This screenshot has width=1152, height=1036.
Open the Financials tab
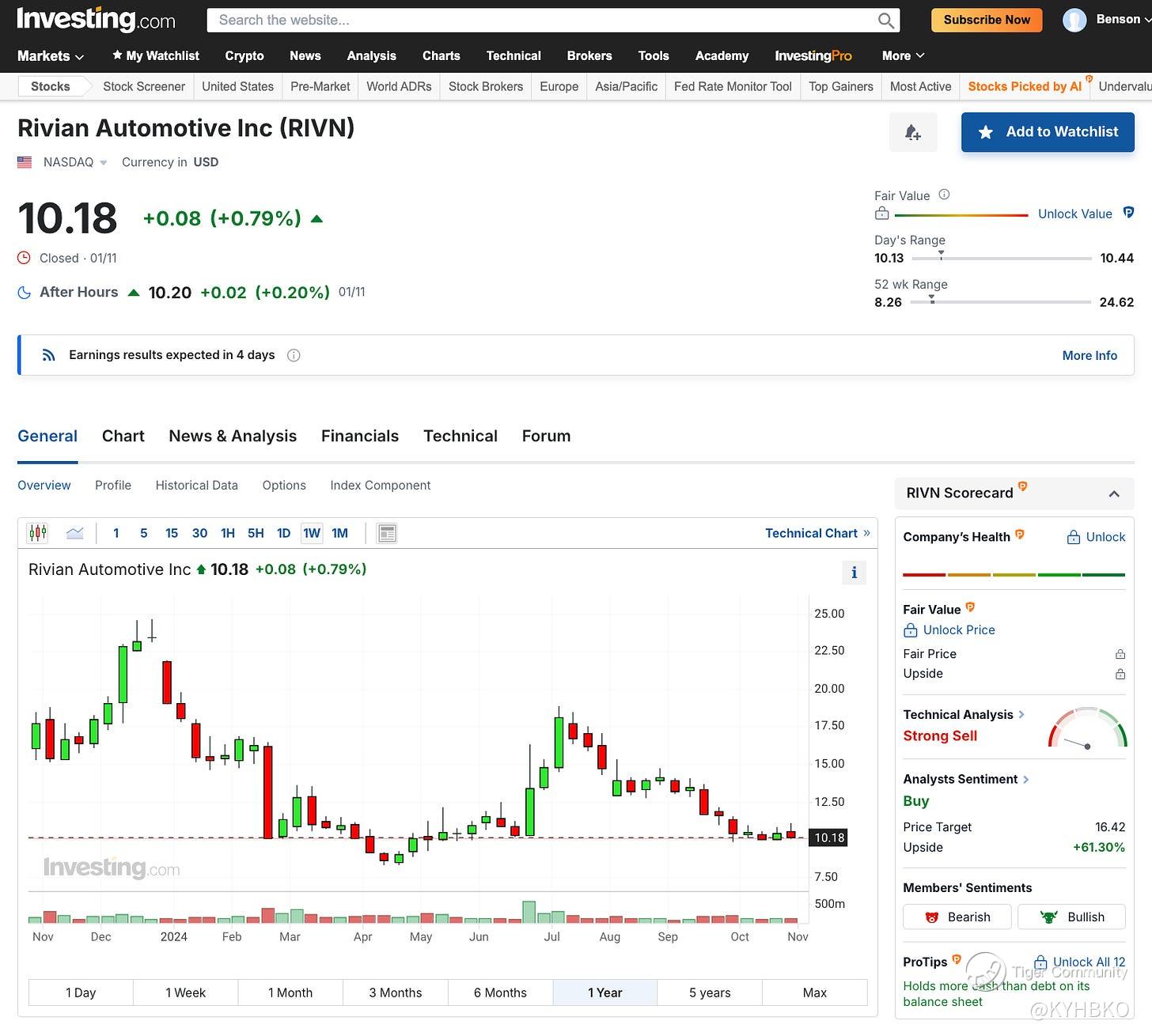click(359, 436)
